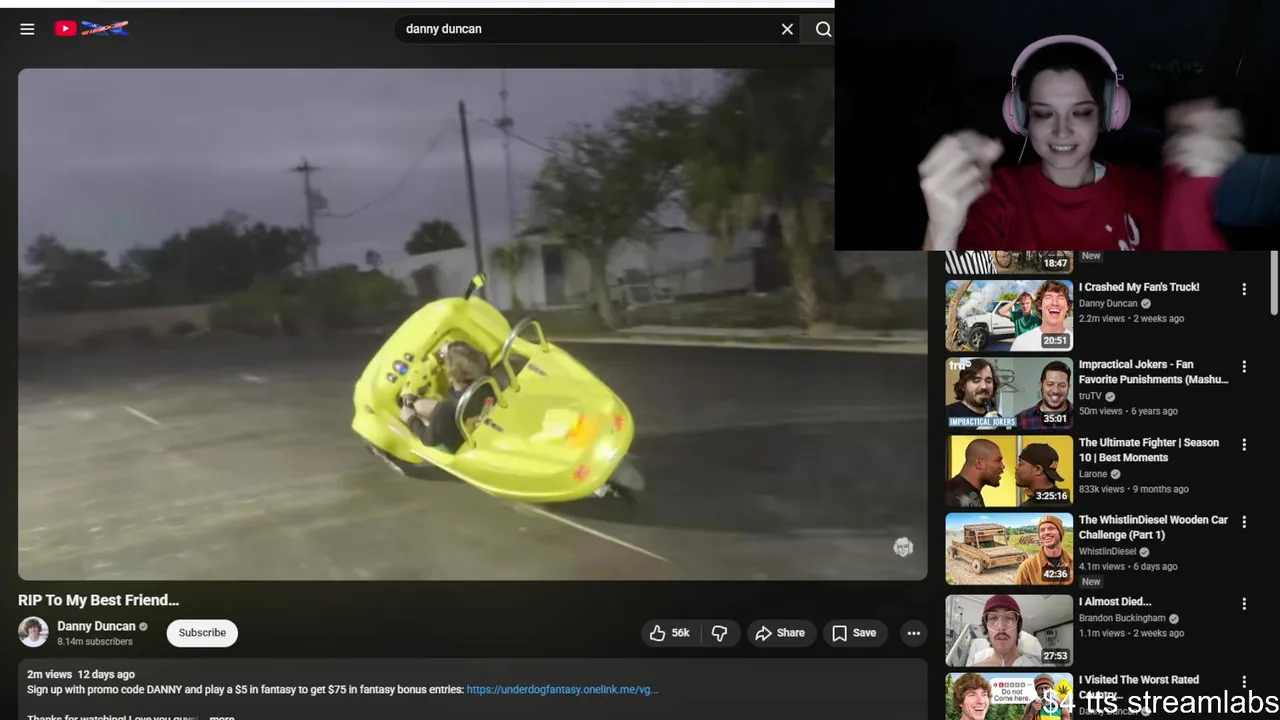
Task: Go to YouTube home via logo
Action: 91,29
